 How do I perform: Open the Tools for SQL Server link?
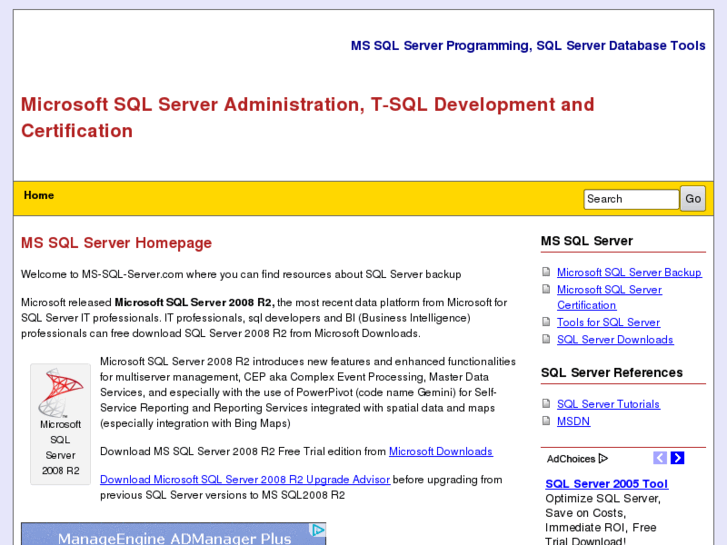608,322
